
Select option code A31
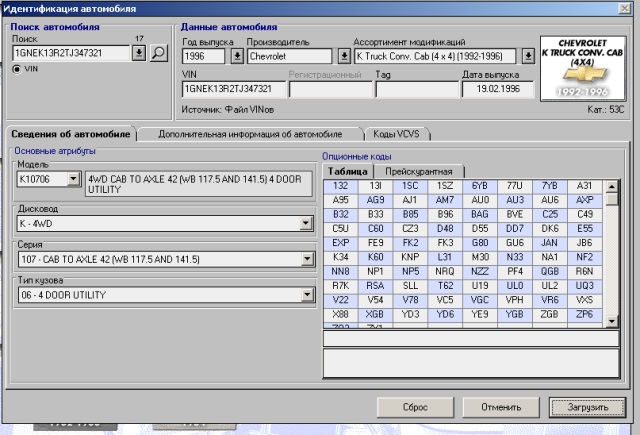click(584, 186)
